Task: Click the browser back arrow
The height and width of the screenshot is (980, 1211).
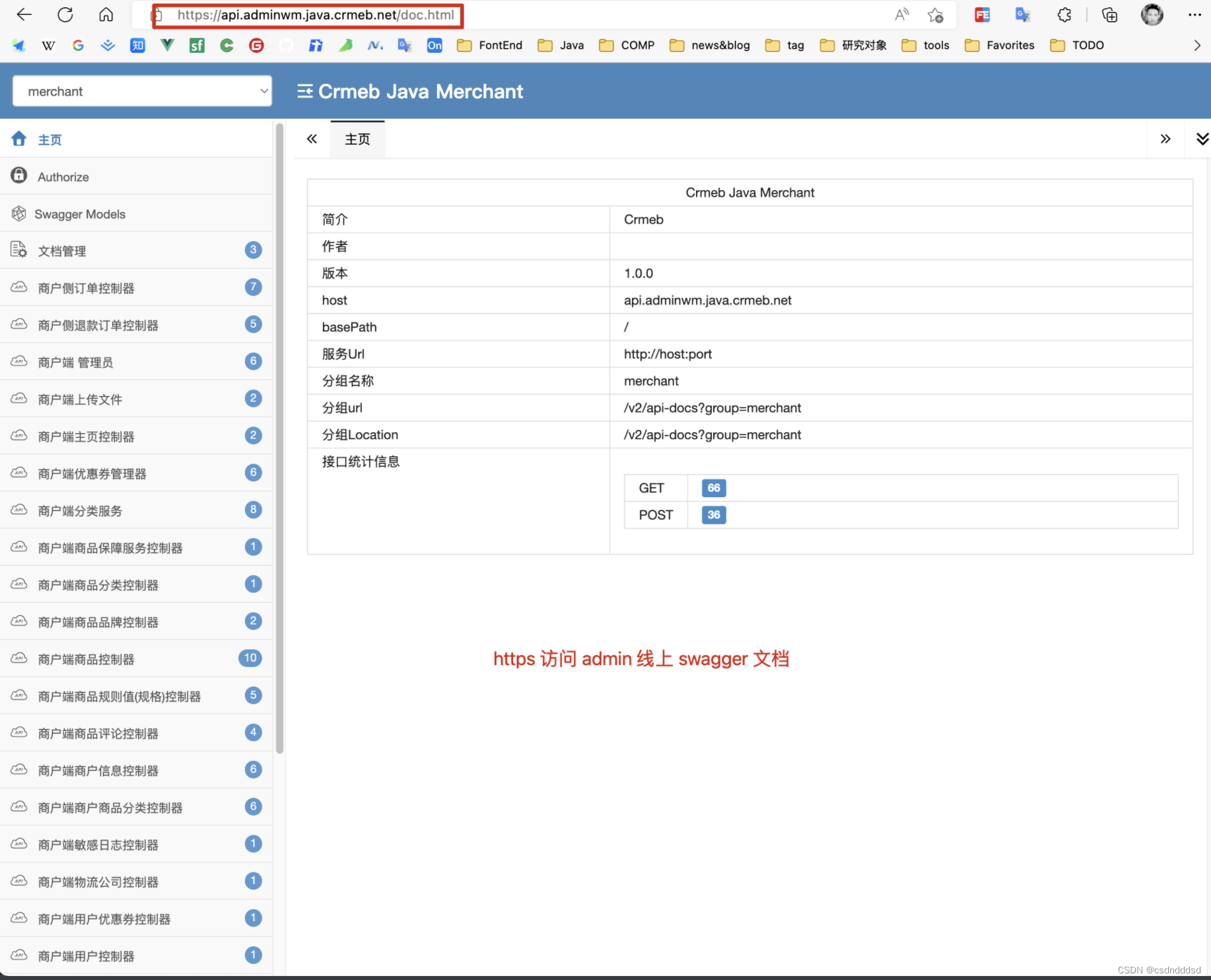Action: click(24, 15)
